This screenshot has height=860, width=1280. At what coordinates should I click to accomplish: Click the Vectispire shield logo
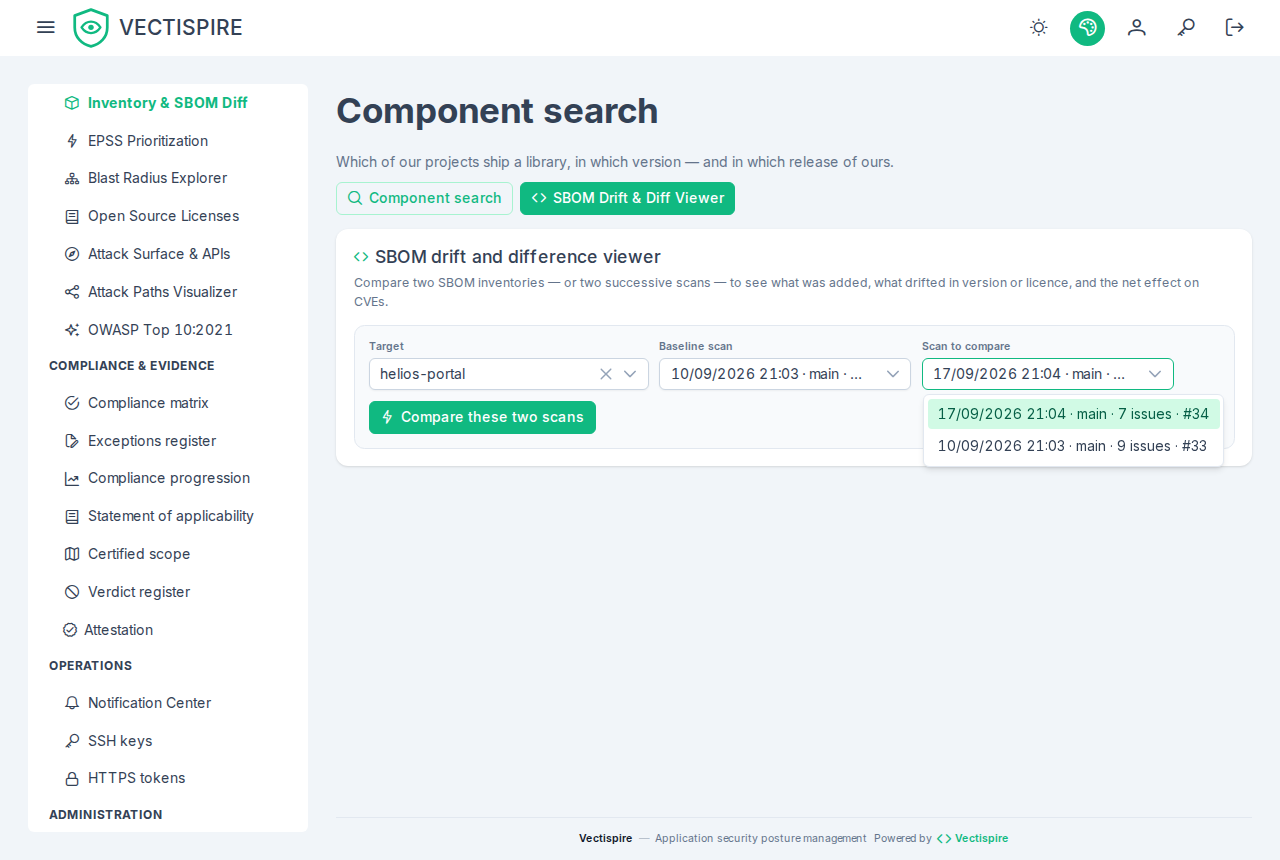click(91, 28)
